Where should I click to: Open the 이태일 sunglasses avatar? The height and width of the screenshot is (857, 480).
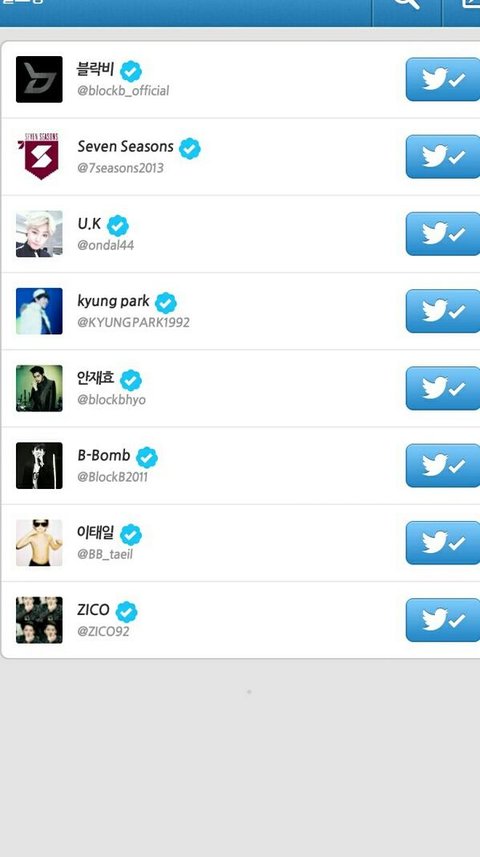(39, 543)
